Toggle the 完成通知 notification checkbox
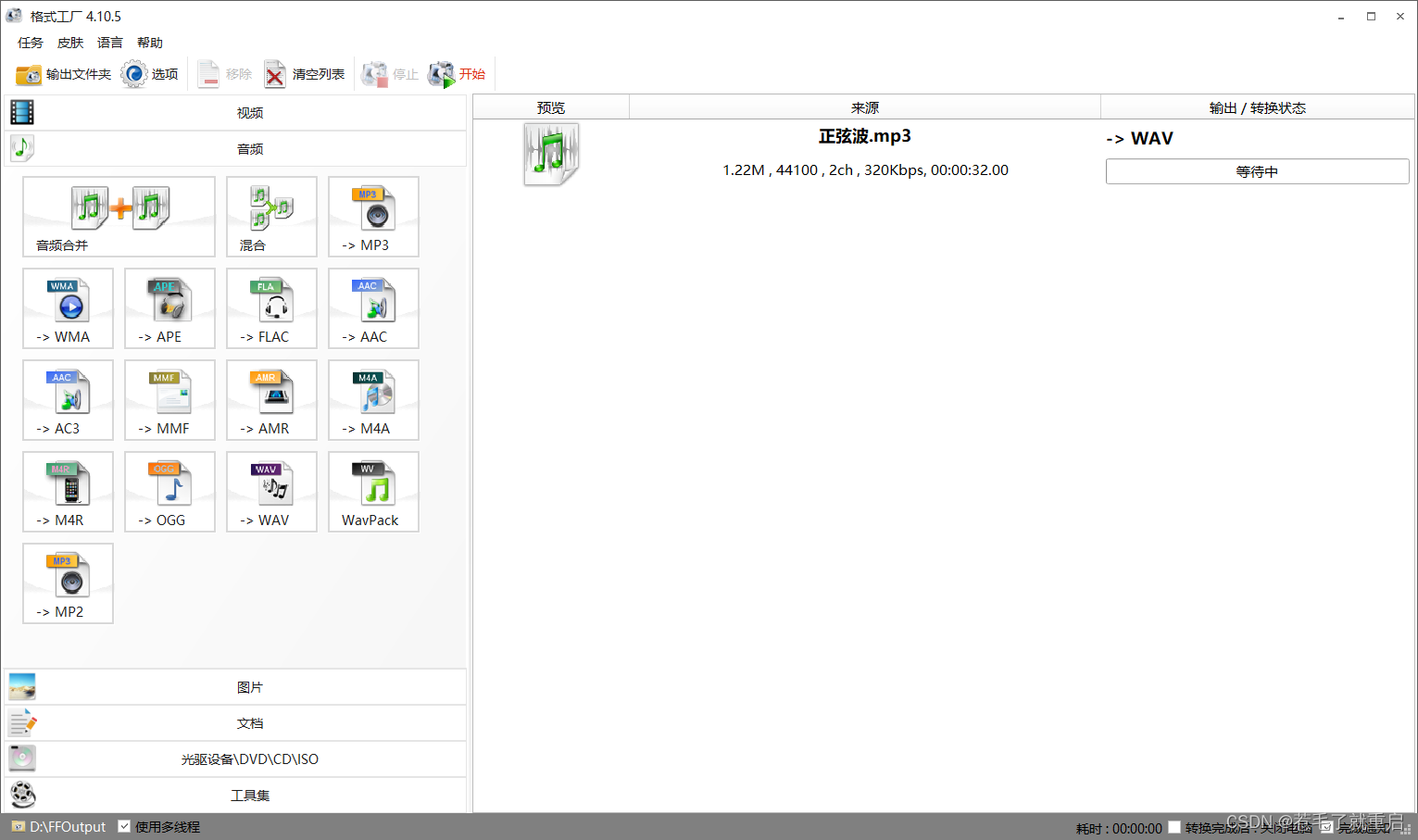Viewport: 1418px width, 840px height. (x=1326, y=827)
